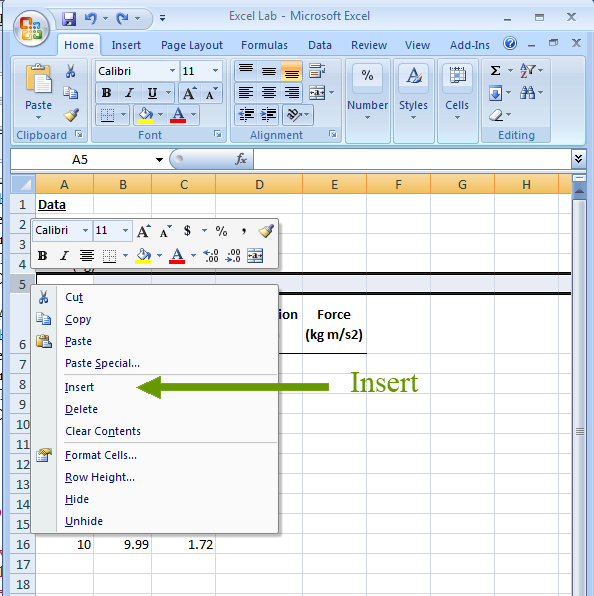Choose Delete from context menu
This screenshot has width=594, height=596.
pos(155,409)
